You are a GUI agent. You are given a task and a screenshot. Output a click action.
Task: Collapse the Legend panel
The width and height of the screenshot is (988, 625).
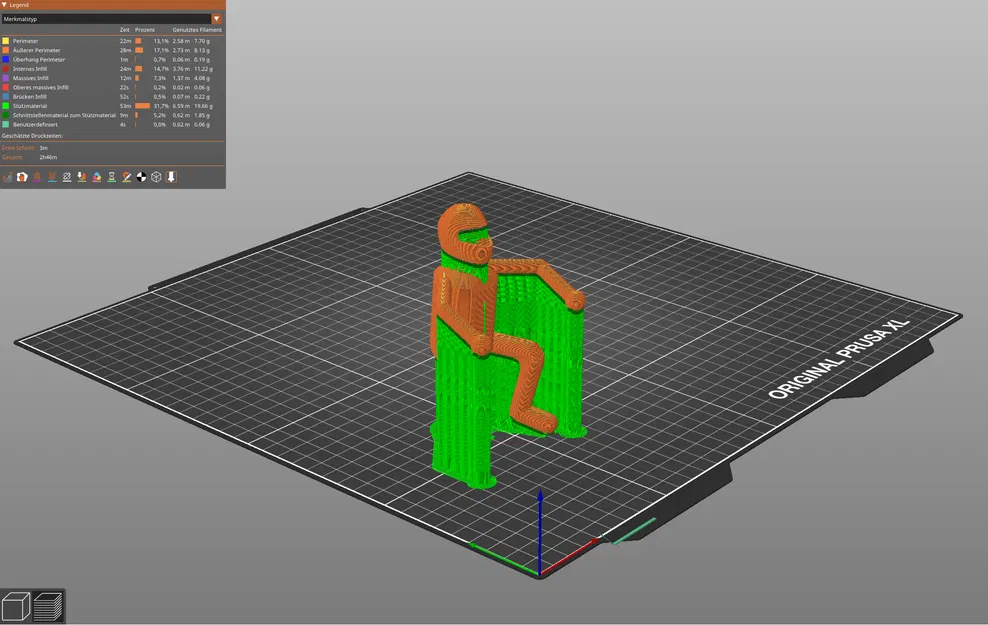pyautogui.click(x=4, y=4)
